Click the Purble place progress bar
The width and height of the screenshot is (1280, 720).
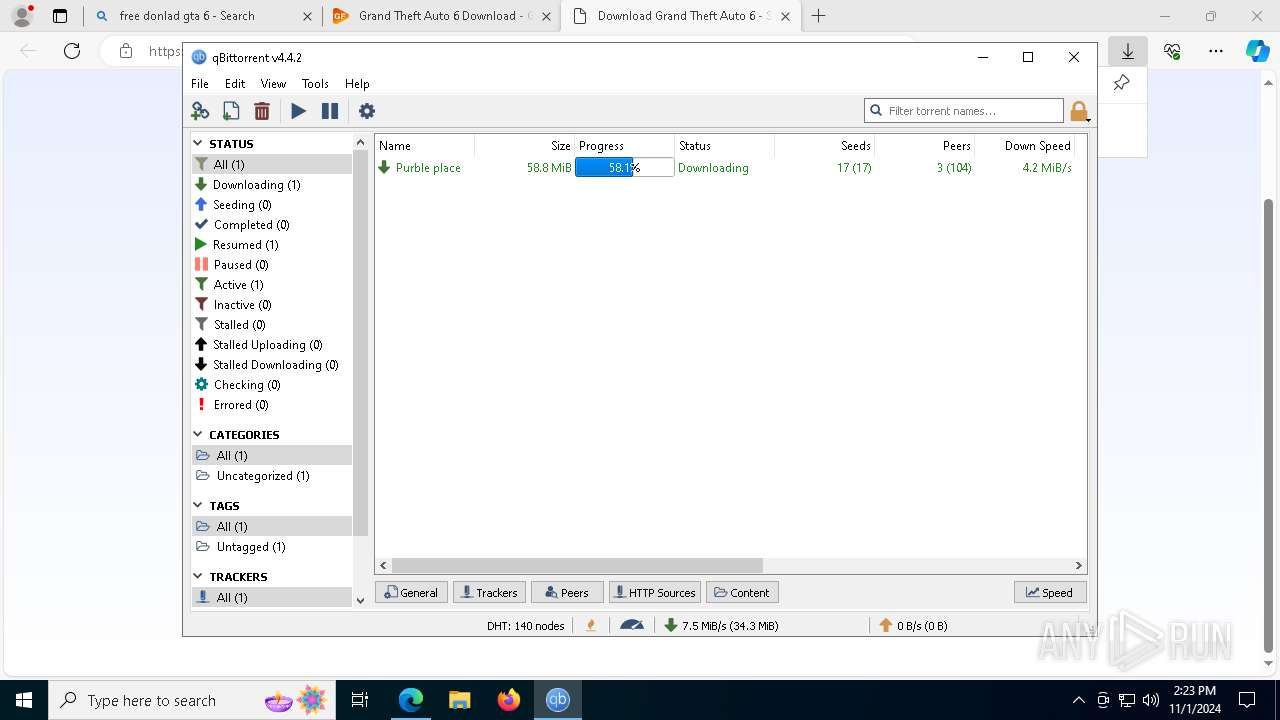[624, 168]
